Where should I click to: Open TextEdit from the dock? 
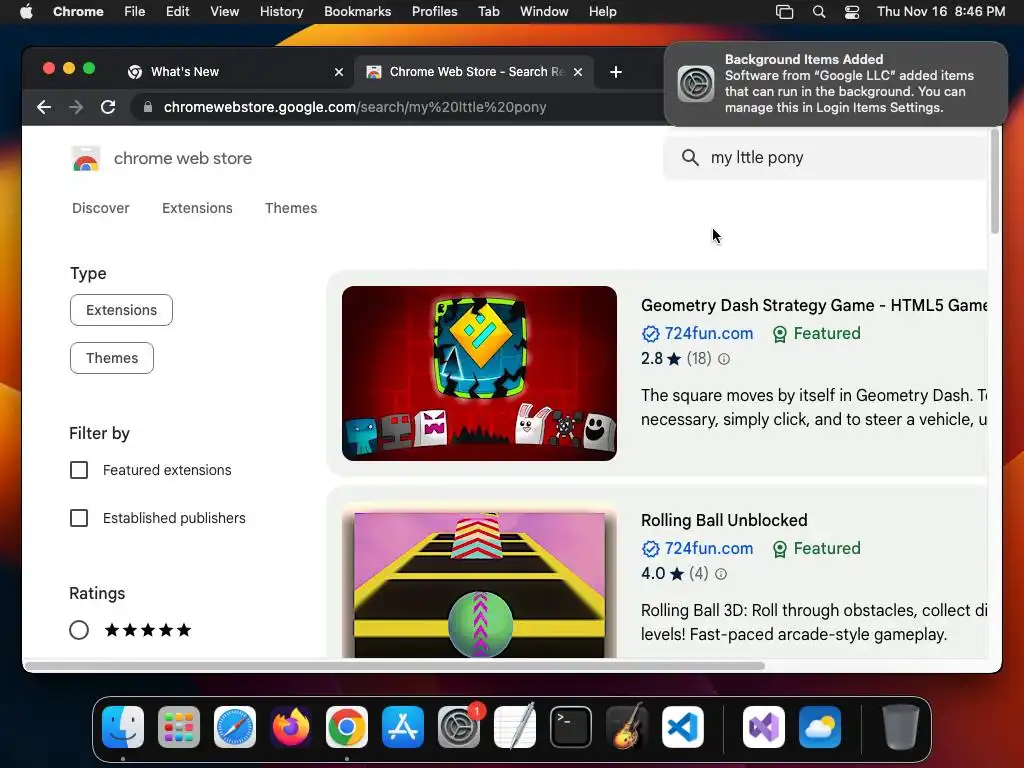(x=515, y=727)
